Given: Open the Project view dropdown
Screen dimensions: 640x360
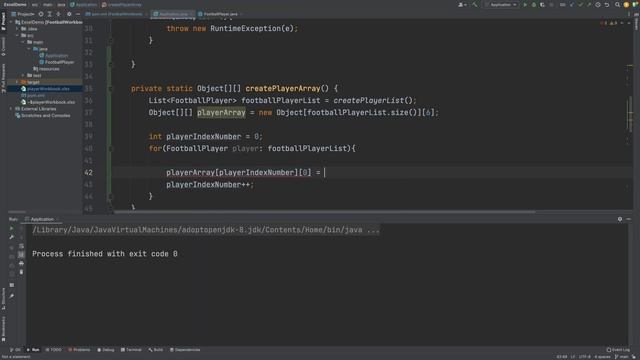Looking at the screenshot, I should click(x=23, y=14).
